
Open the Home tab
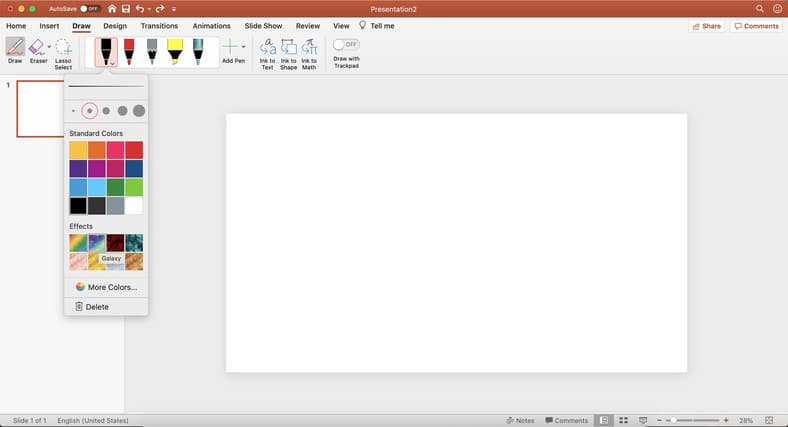coord(16,26)
